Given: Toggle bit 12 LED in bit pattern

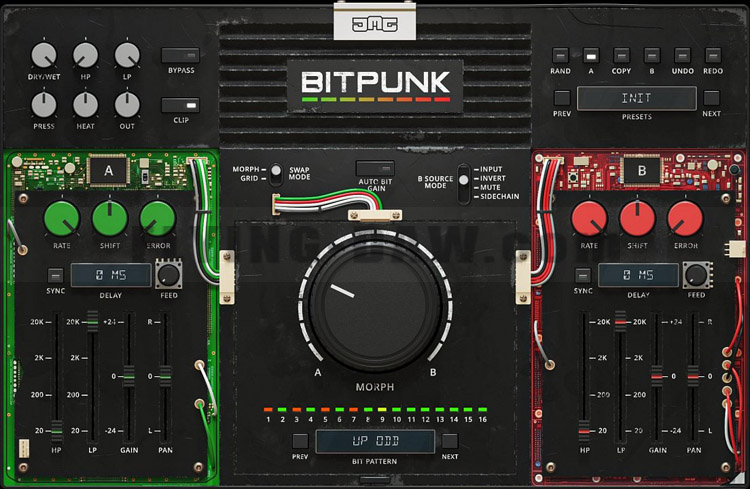Looking at the screenshot, I should [x=425, y=410].
